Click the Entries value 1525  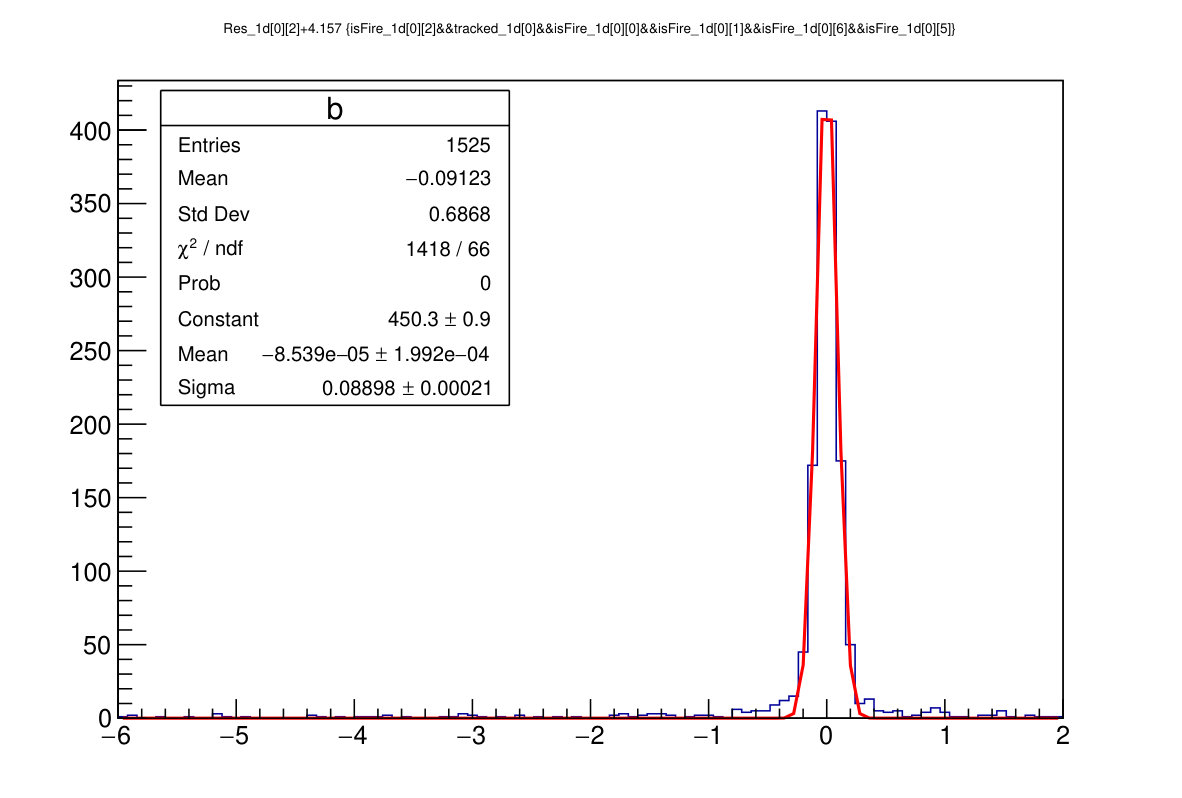(x=467, y=145)
